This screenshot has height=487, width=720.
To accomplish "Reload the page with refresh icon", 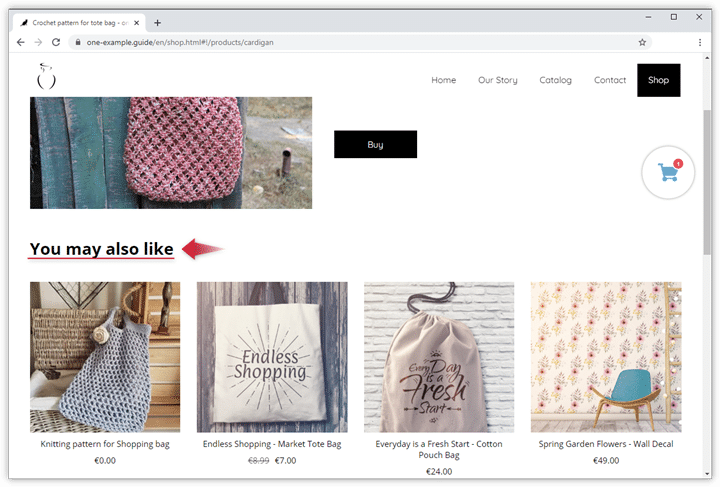I will tap(56, 42).
